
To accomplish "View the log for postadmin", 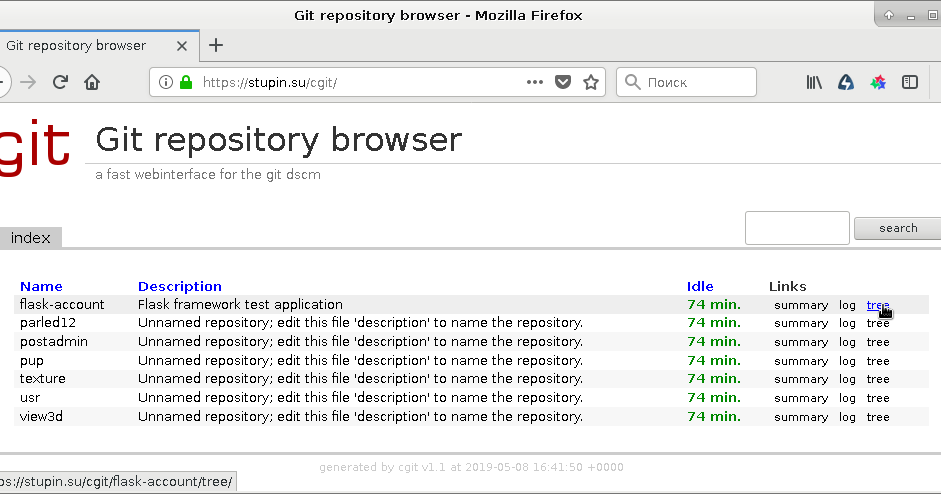I will [847, 342].
